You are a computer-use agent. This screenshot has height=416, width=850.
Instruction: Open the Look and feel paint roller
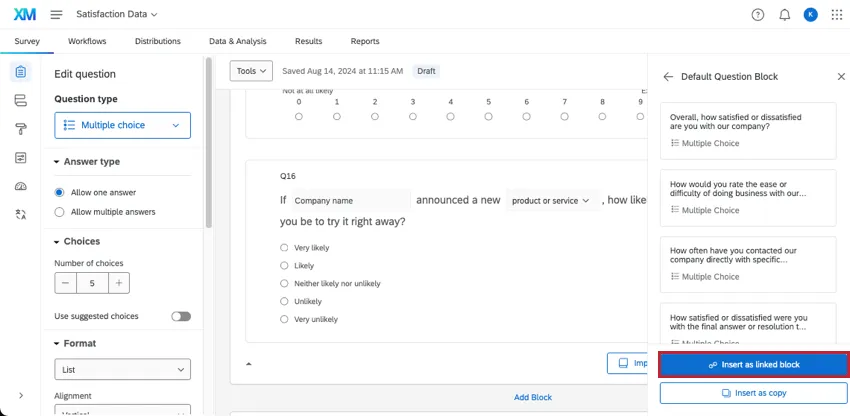coord(21,129)
